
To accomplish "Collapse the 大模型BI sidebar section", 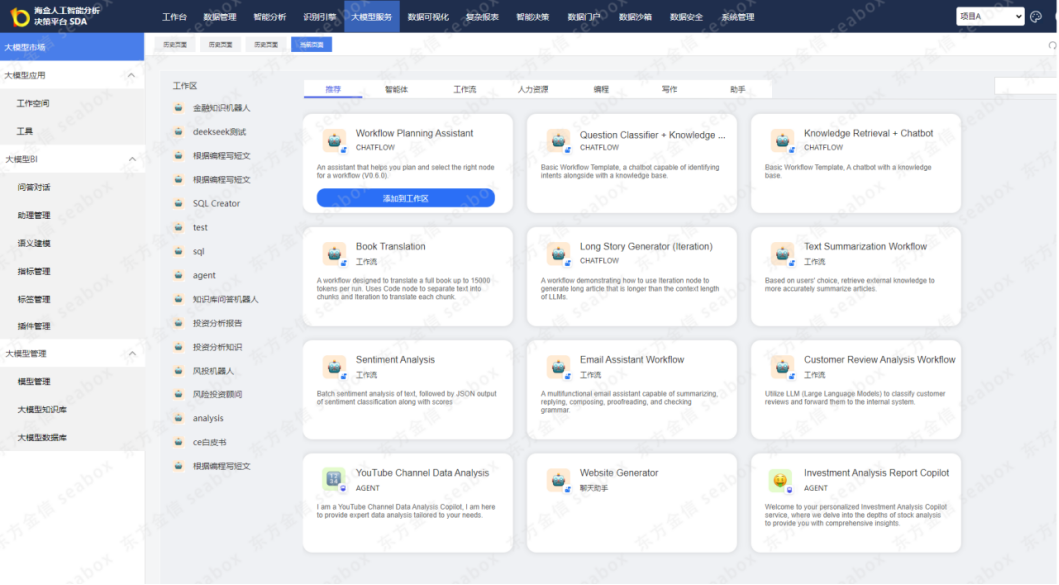I will coord(132,159).
